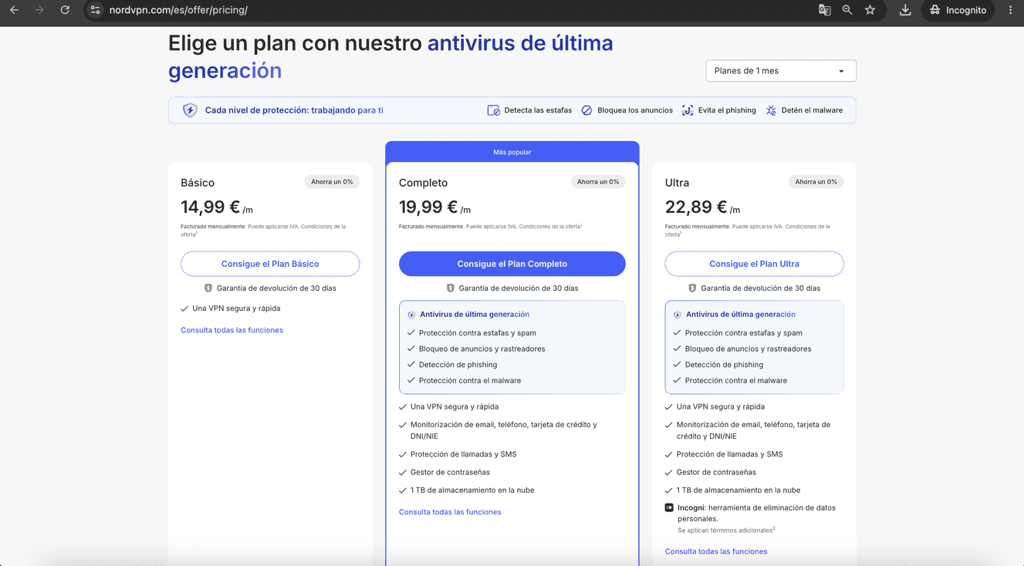Viewport: 1024px width, 566px height.
Task: Click Se aplican términos adicionales note
Action: click(726, 531)
